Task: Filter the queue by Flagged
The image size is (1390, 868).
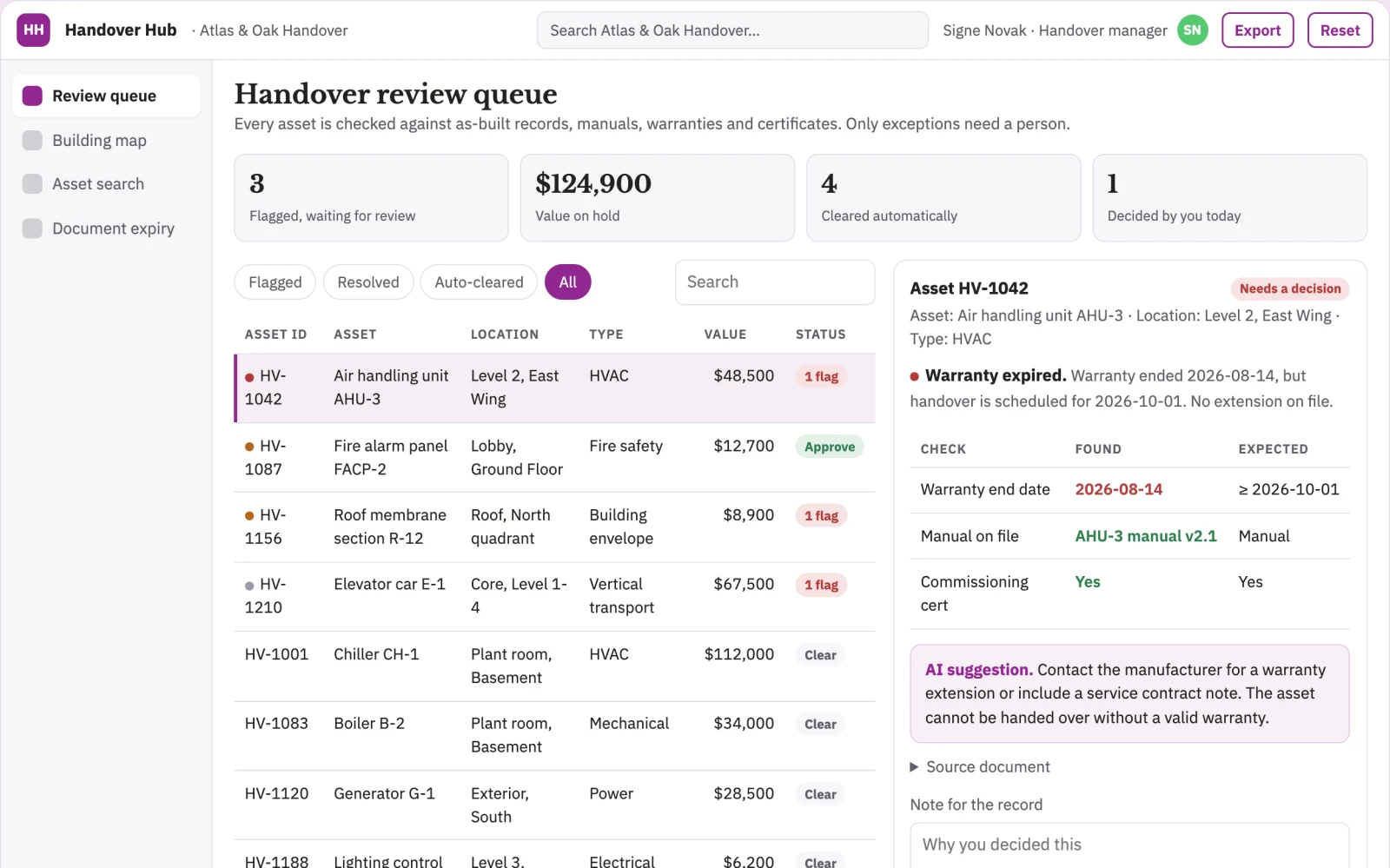Action: pos(275,282)
